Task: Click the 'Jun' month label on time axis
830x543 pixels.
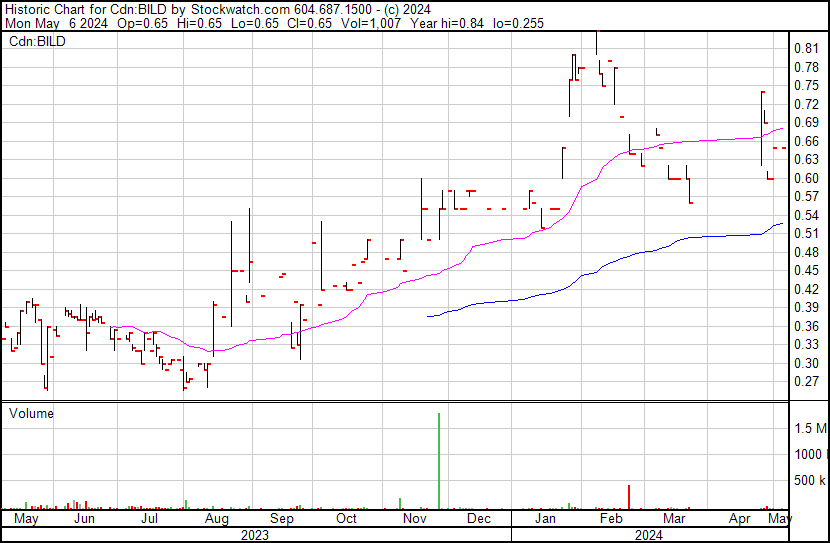Action: 84,519
